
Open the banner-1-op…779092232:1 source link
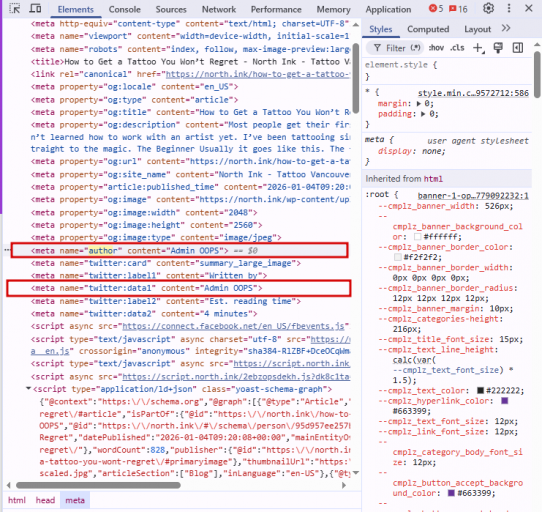[x=473, y=196]
